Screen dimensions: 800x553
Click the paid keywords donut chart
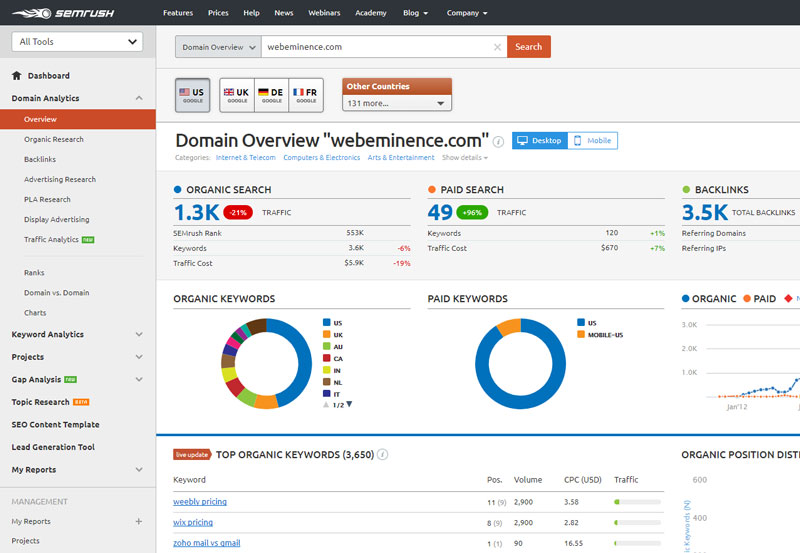(x=520, y=364)
